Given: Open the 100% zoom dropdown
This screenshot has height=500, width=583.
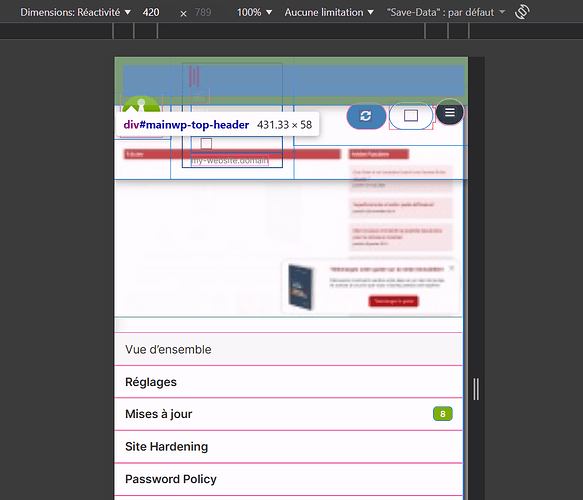Looking at the screenshot, I should click(x=254, y=12).
